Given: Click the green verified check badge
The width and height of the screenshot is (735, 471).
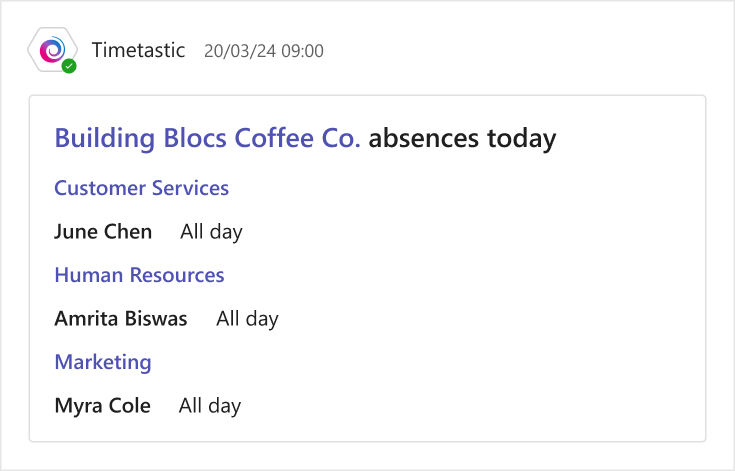Looking at the screenshot, I should (69, 66).
